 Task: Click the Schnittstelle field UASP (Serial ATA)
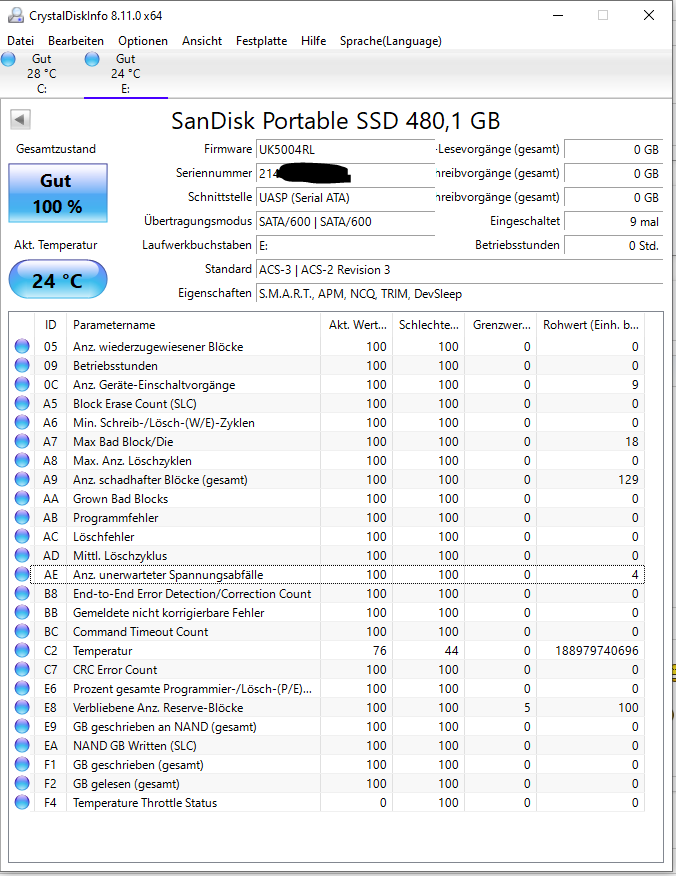(345, 198)
